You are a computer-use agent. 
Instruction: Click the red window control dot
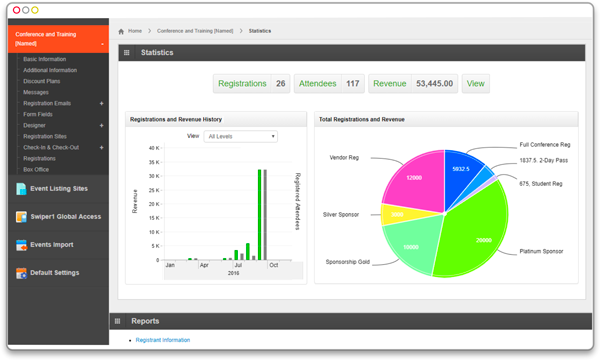pyautogui.click(x=16, y=10)
